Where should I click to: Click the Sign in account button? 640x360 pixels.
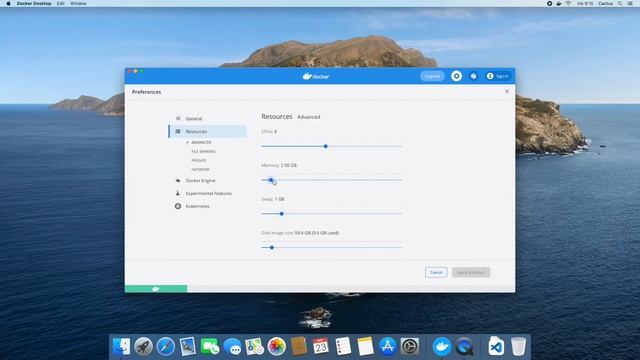point(498,76)
